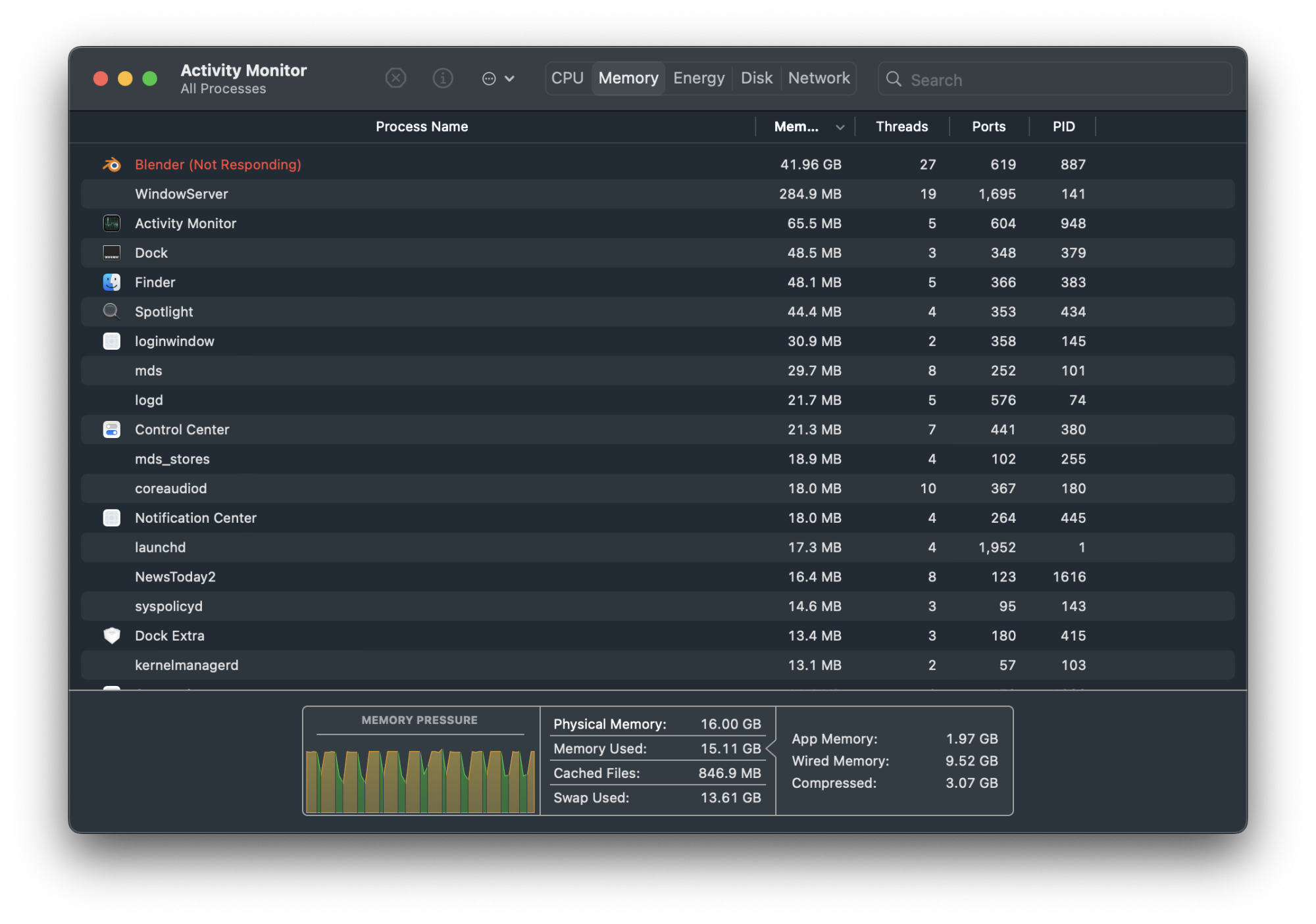Image resolution: width=1316 pixels, height=924 pixels.
Task: Click the Memory Pressure graph area
Action: coord(420,770)
